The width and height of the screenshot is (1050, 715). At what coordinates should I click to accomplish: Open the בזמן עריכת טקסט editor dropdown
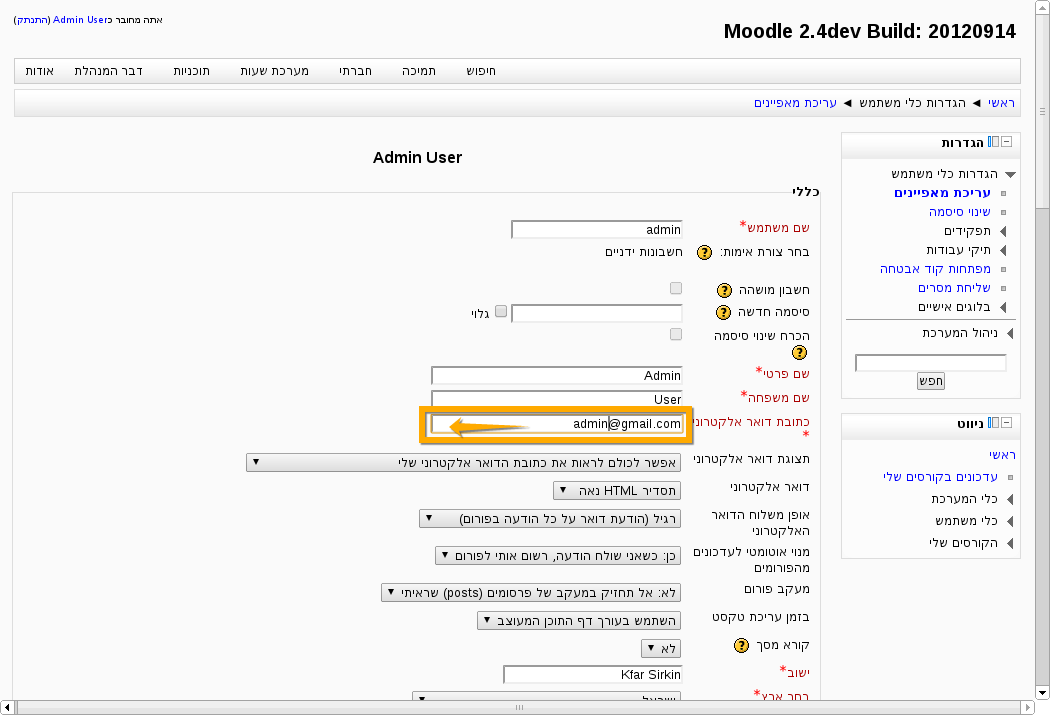pyautogui.click(x=579, y=621)
